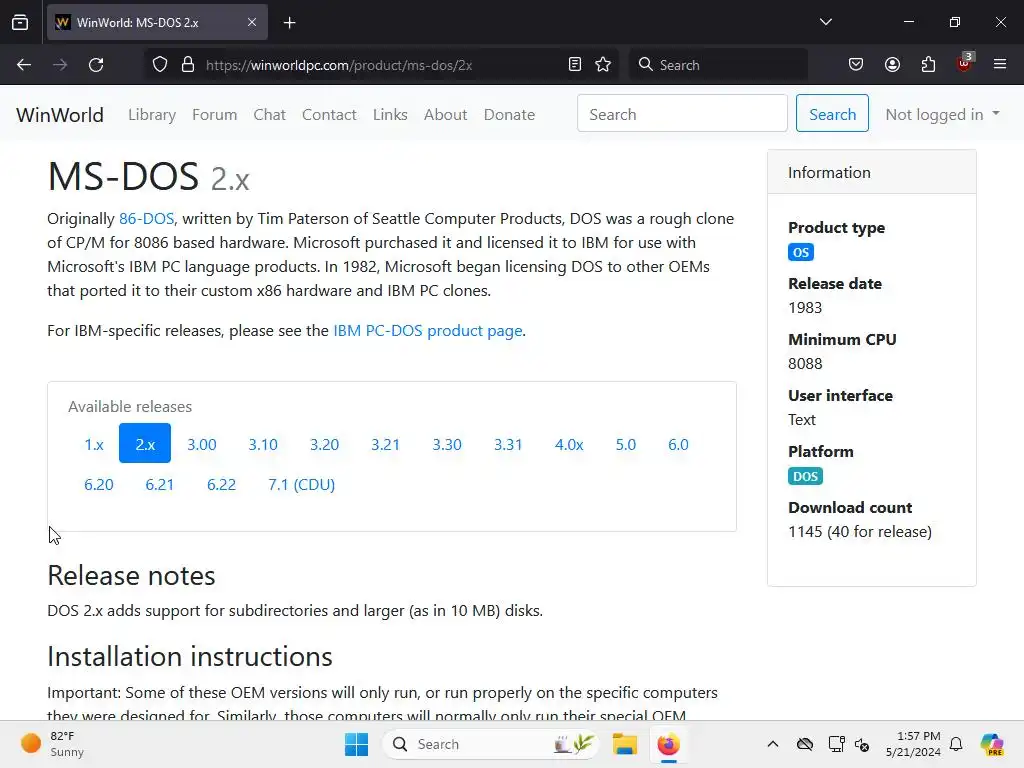Open File Explorer from the taskbar
Image resolution: width=1024 pixels, height=768 pixels.
624,744
